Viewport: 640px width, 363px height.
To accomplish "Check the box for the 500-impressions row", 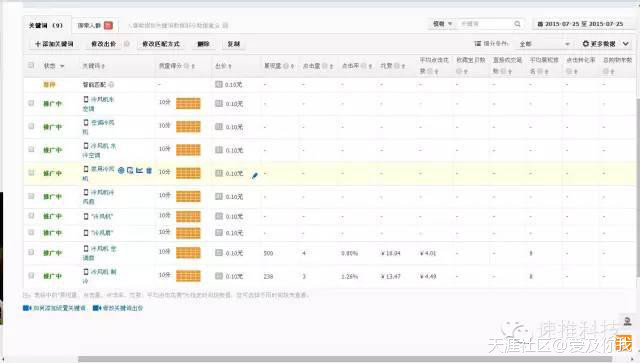I will click(x=31, y=252).
